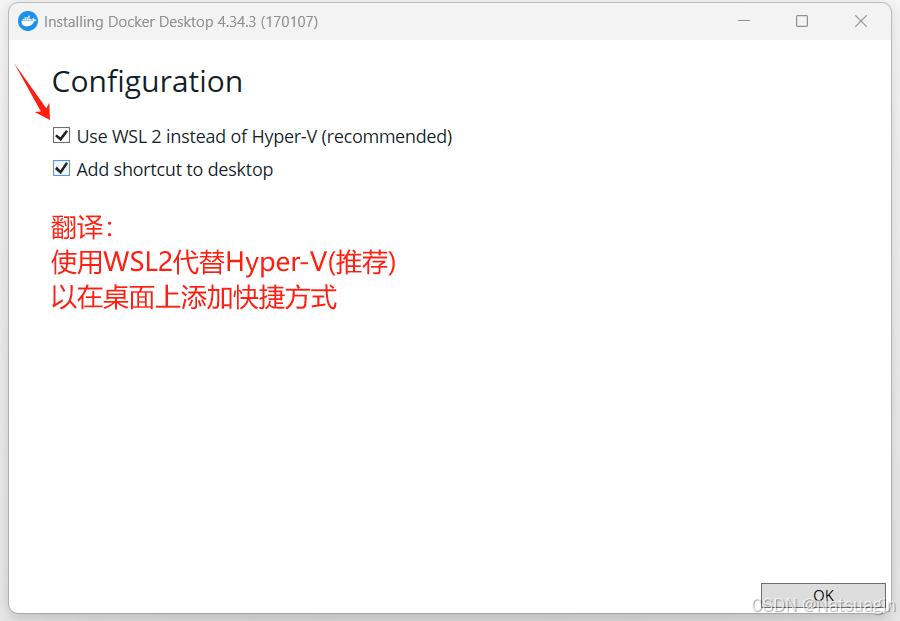Click the word 'desktop' in the shortcut option
The image size is (900, 621).
coord(240,170)
